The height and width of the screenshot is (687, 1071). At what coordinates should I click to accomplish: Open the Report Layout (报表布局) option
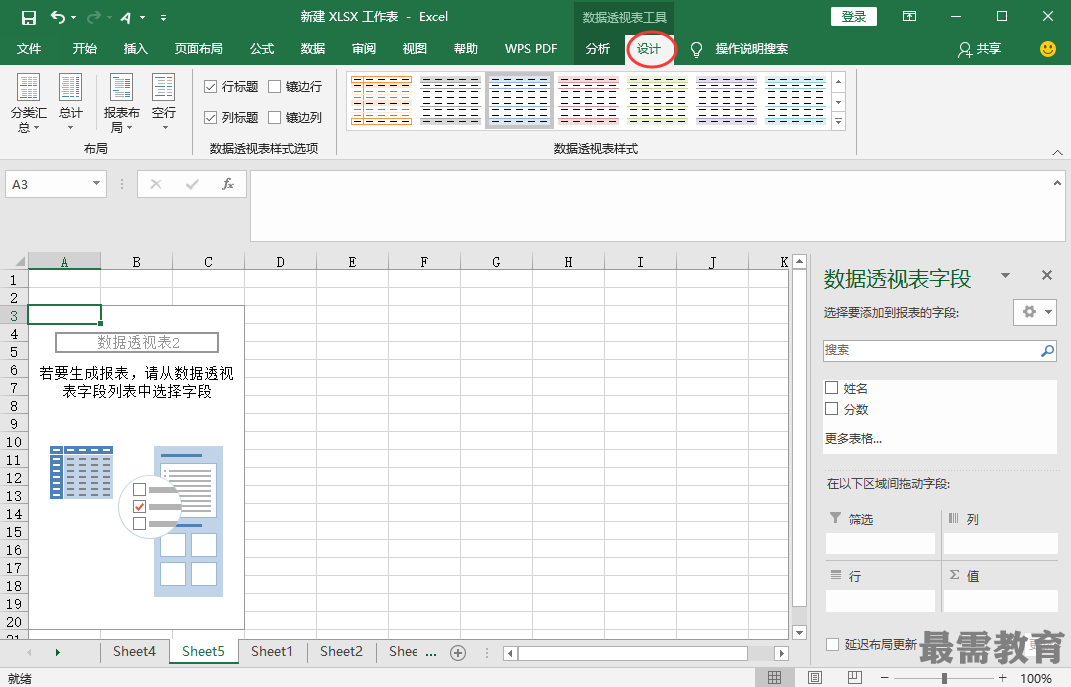[x=122, y=102]
